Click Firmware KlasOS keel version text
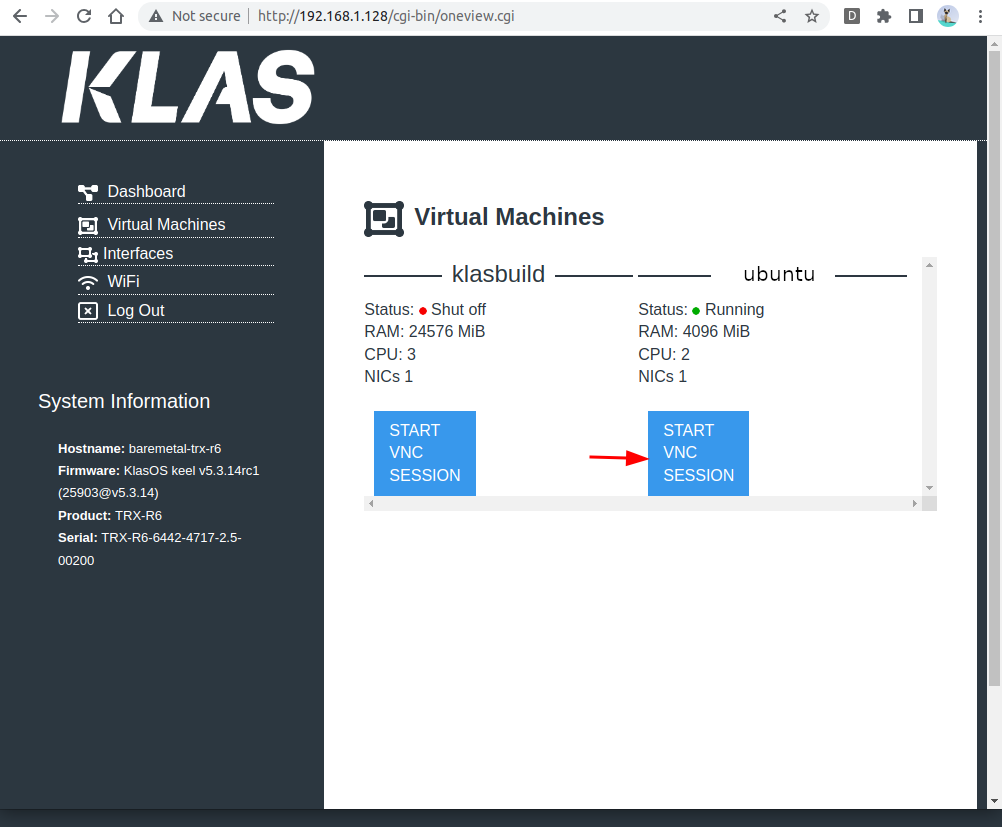The height and width of the screenshot is (827, 1002). [x=158, y=481]
